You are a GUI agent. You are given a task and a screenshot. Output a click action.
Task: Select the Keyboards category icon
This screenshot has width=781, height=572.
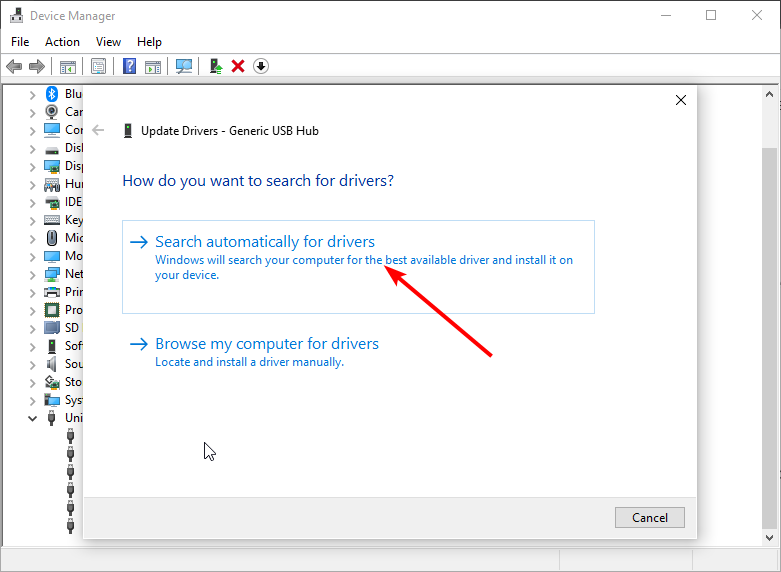pos(52,220)
